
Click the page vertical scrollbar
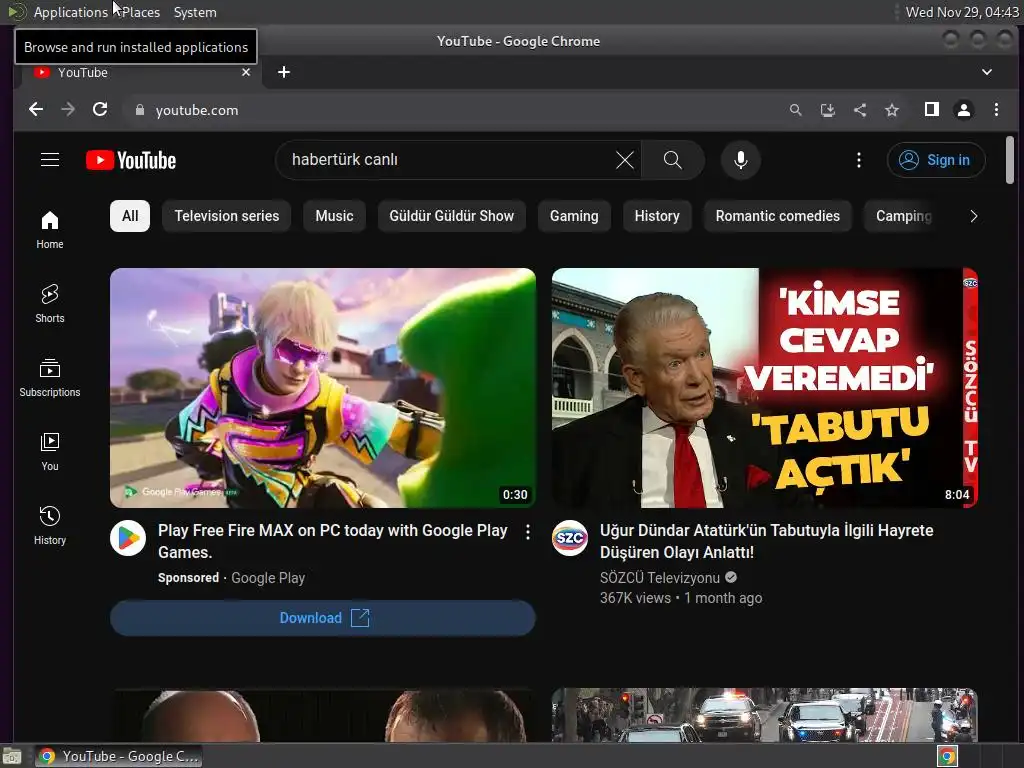[1010, 160]
